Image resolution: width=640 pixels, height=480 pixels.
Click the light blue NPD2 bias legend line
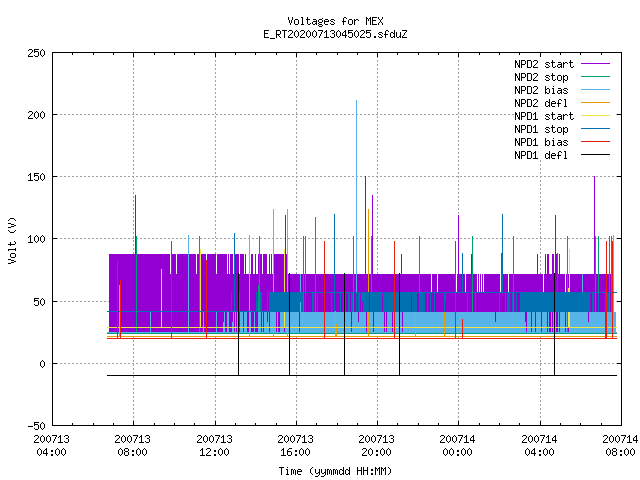click(595, 90)
